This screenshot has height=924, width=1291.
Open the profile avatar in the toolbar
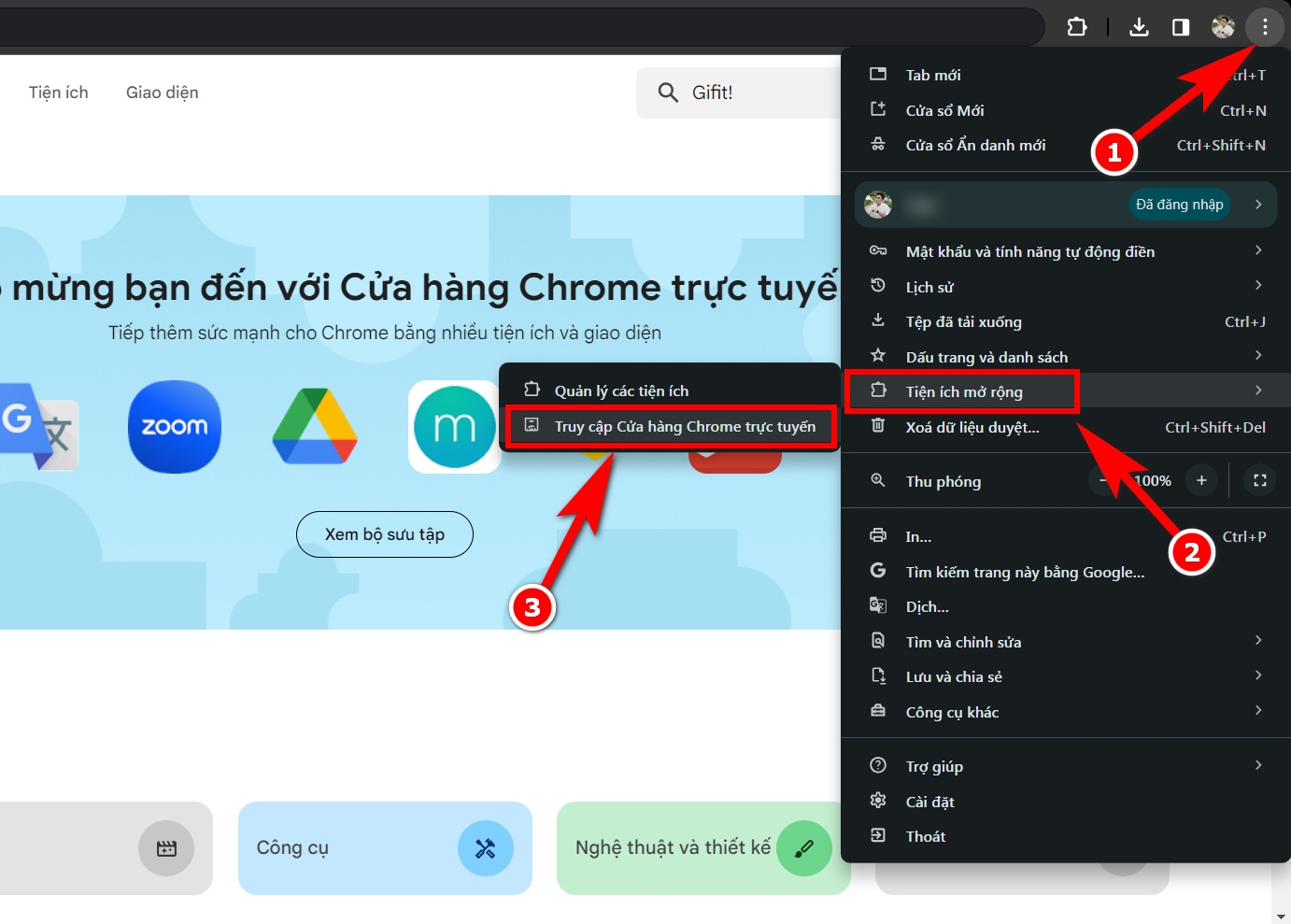pyautogui.click(x=1222, y=26)
